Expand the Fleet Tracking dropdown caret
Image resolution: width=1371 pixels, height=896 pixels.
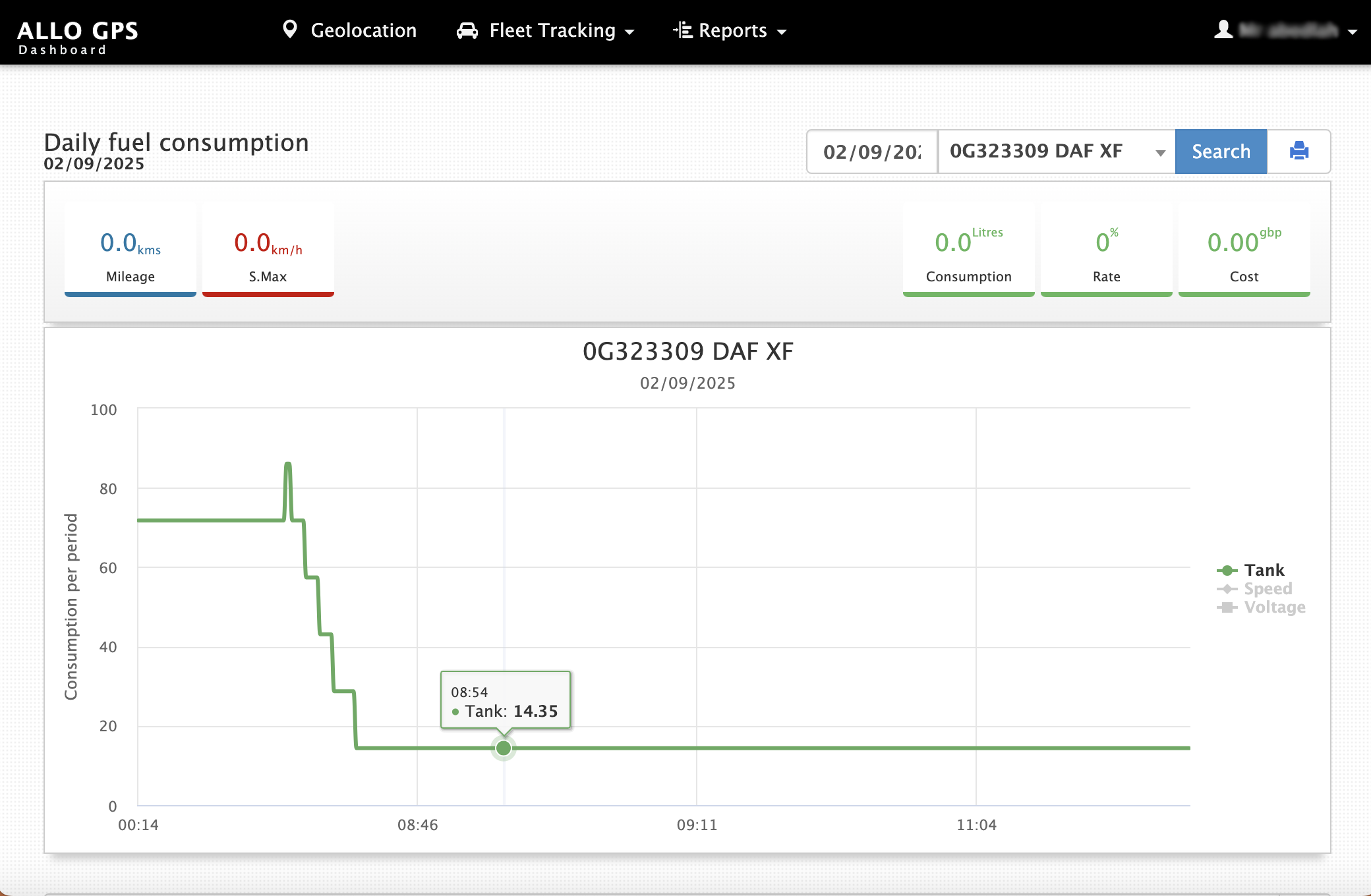629,32
